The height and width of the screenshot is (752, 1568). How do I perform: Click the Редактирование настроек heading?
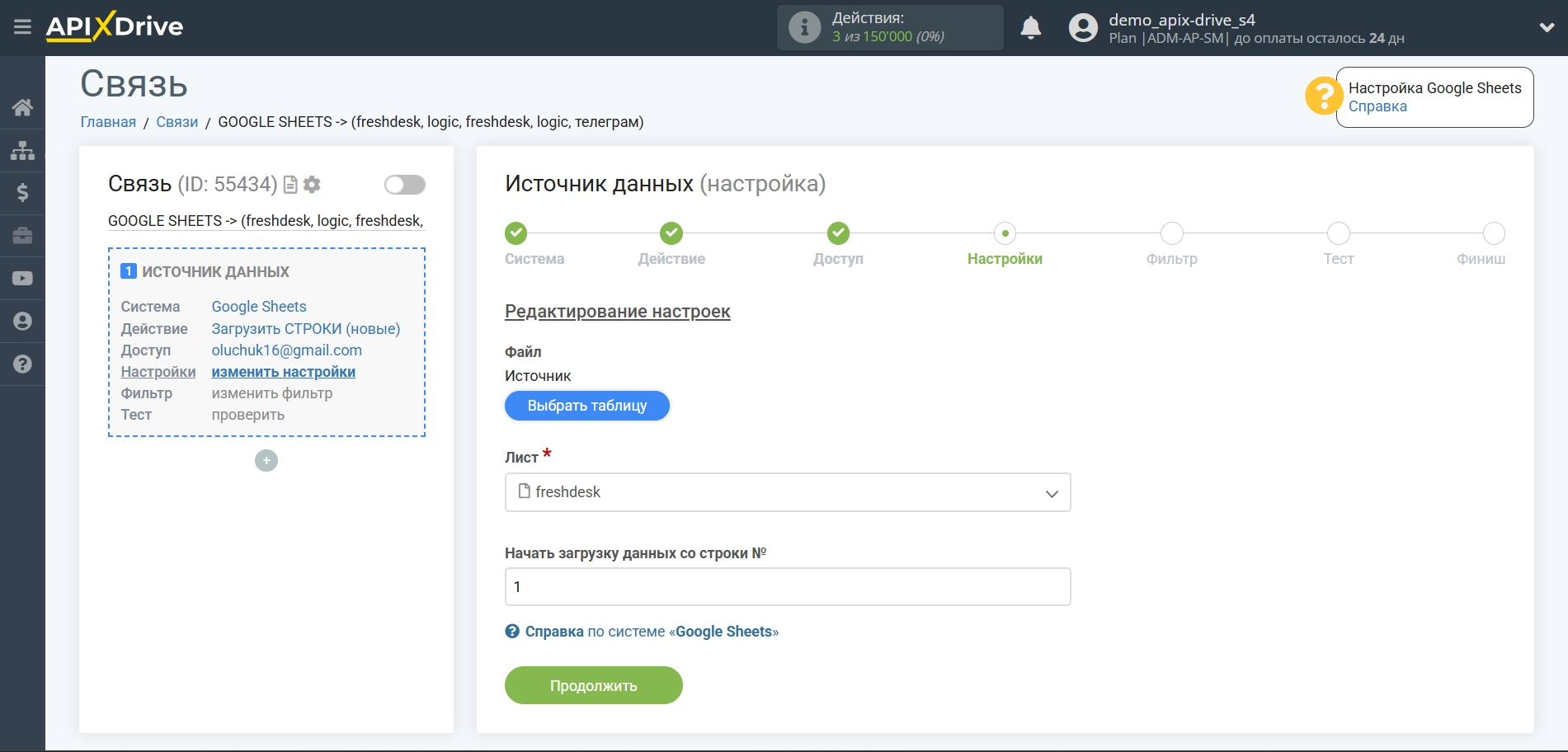pos(618,312)
